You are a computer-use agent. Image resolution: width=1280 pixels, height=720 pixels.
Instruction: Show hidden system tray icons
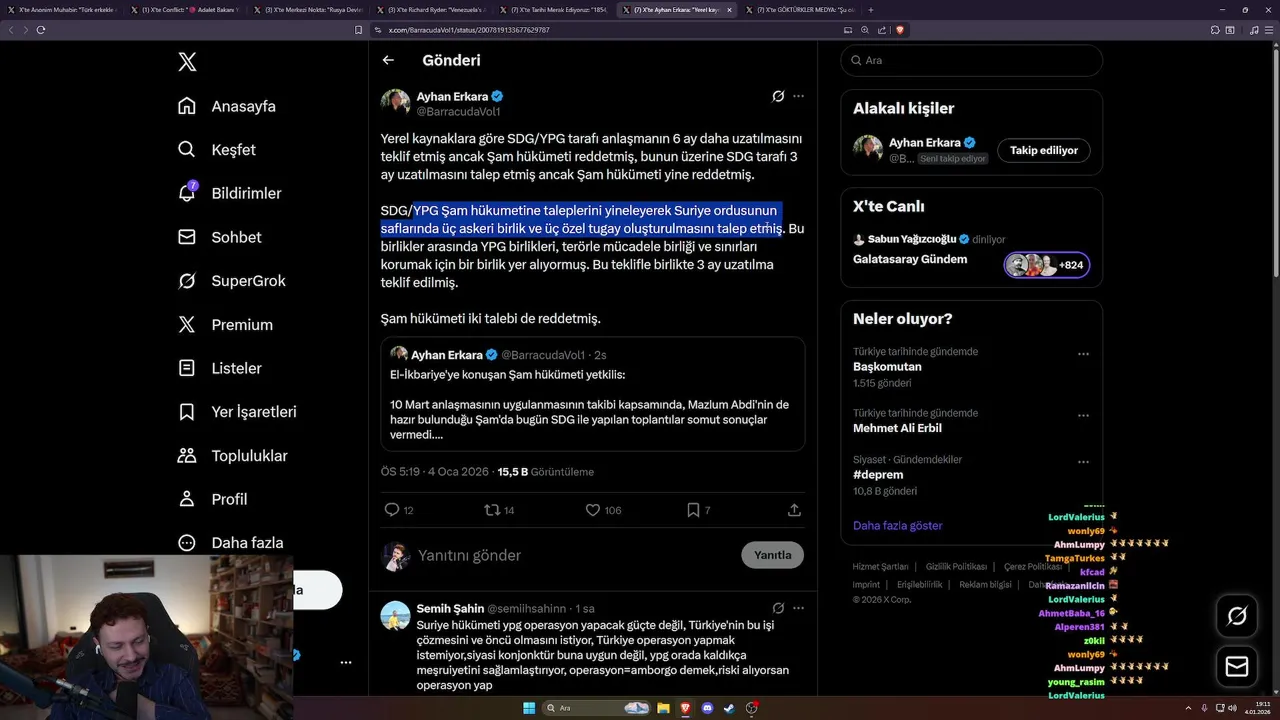[x=1188, y=708]
